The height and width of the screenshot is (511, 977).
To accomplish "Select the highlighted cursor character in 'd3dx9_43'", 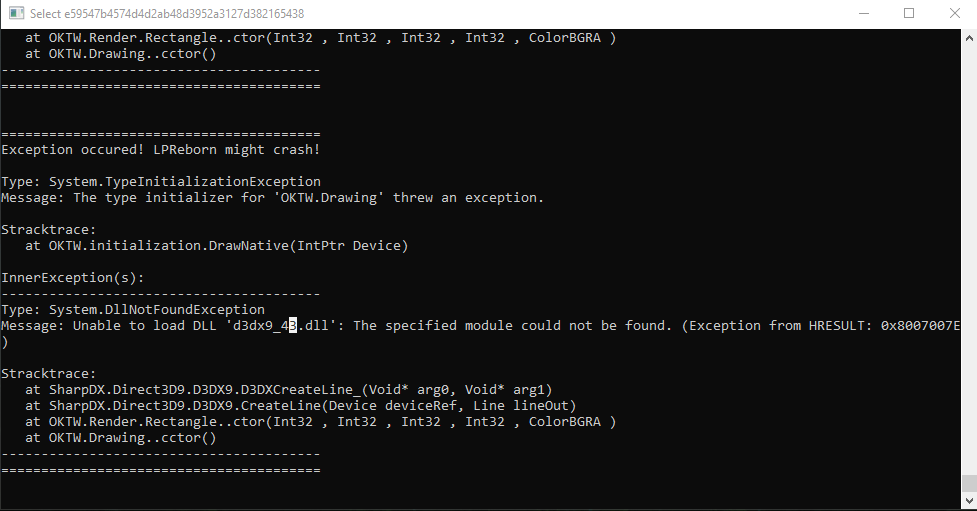I will (x=293, y=325).
